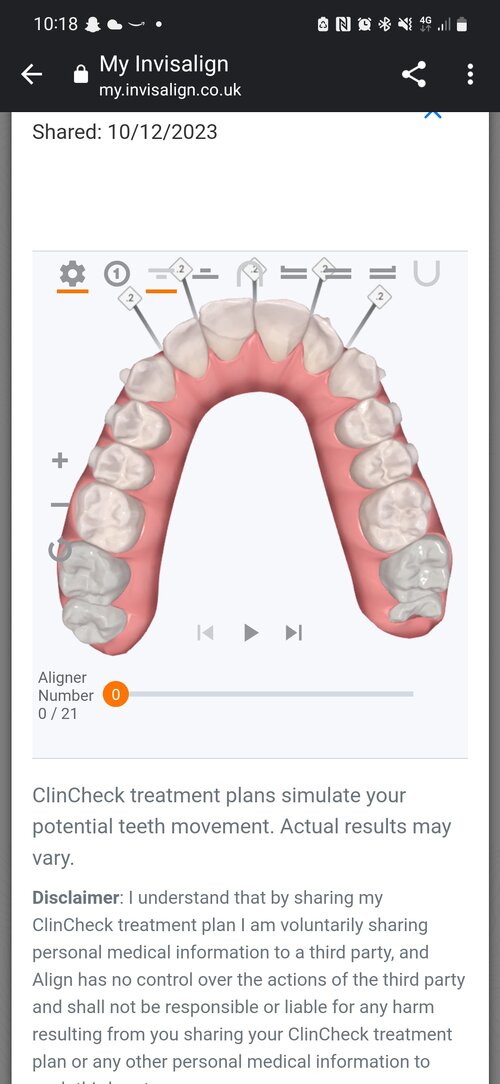This screenshot has height=1084, width=500.
Task: Tap the share icon in browser header
Action: [x=414, y=74]
